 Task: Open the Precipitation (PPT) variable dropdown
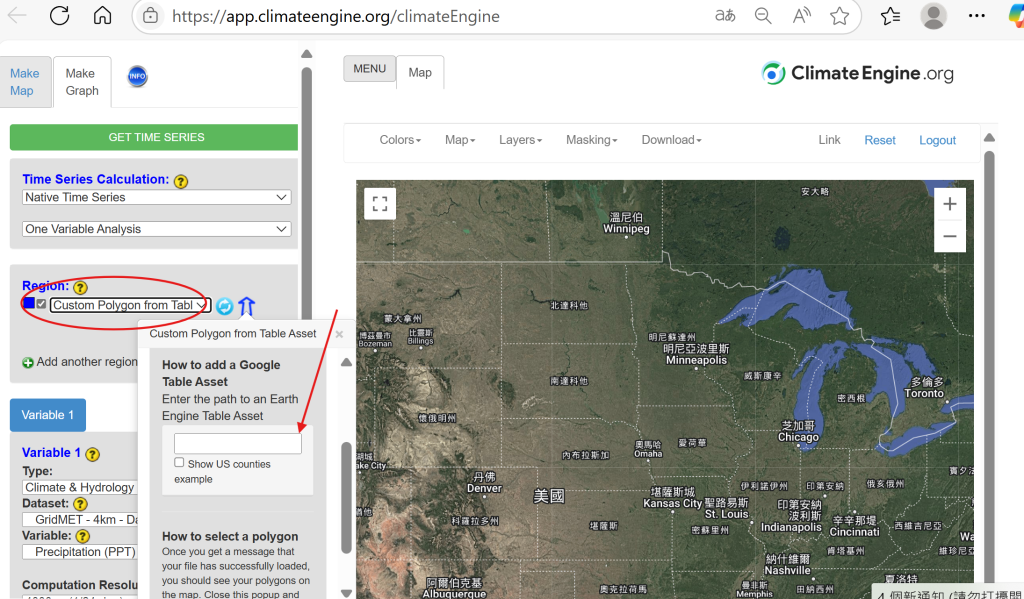pos(80,552)
